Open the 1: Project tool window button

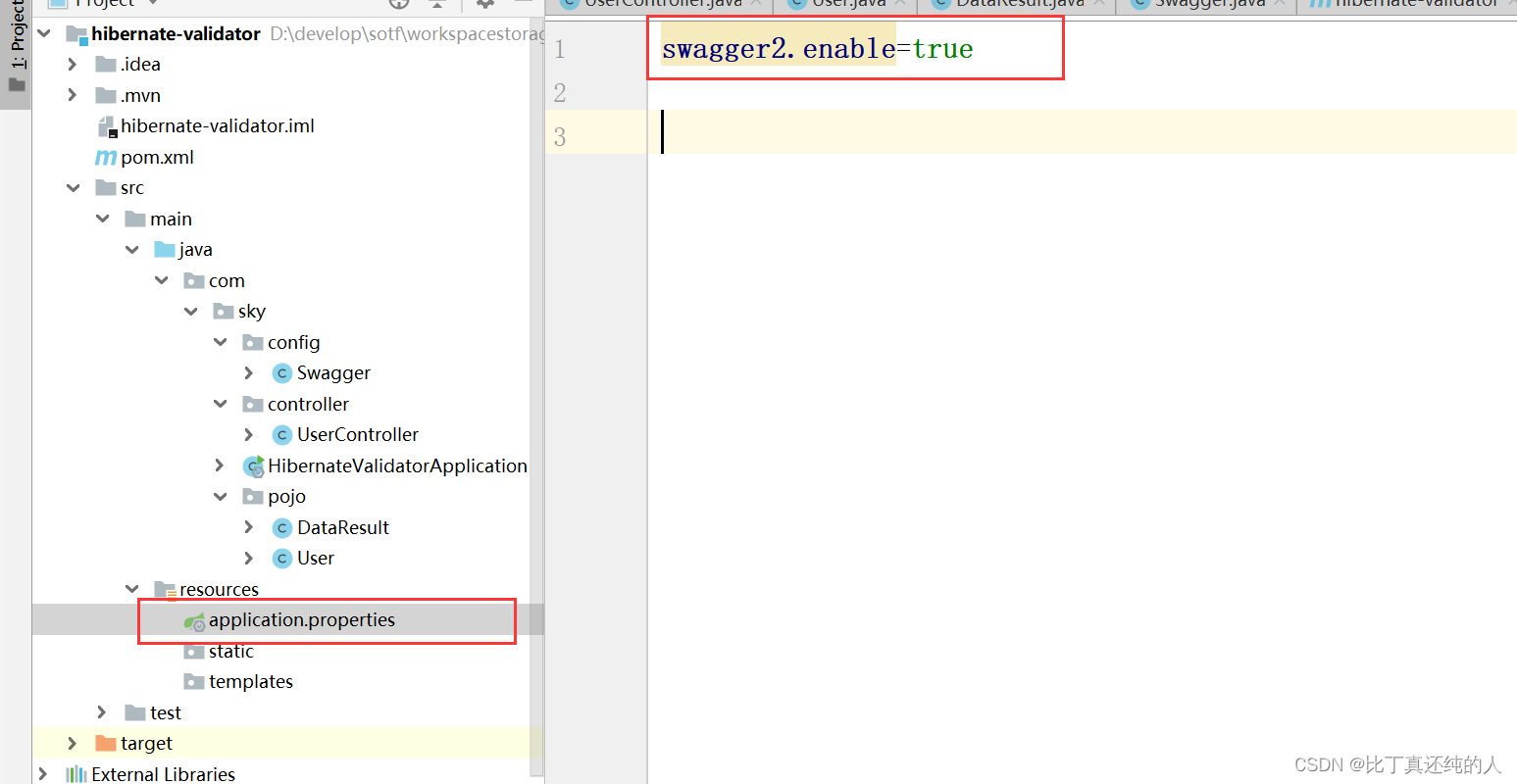(x=17, y=39)
